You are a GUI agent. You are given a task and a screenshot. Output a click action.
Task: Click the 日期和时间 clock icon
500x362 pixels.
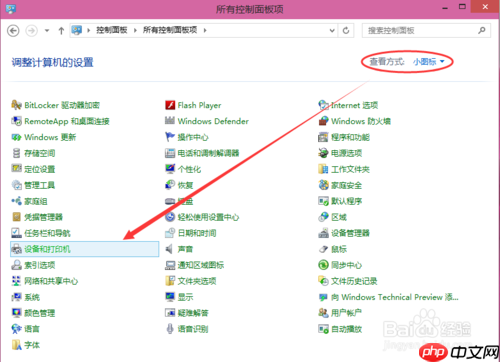point(170,233)
